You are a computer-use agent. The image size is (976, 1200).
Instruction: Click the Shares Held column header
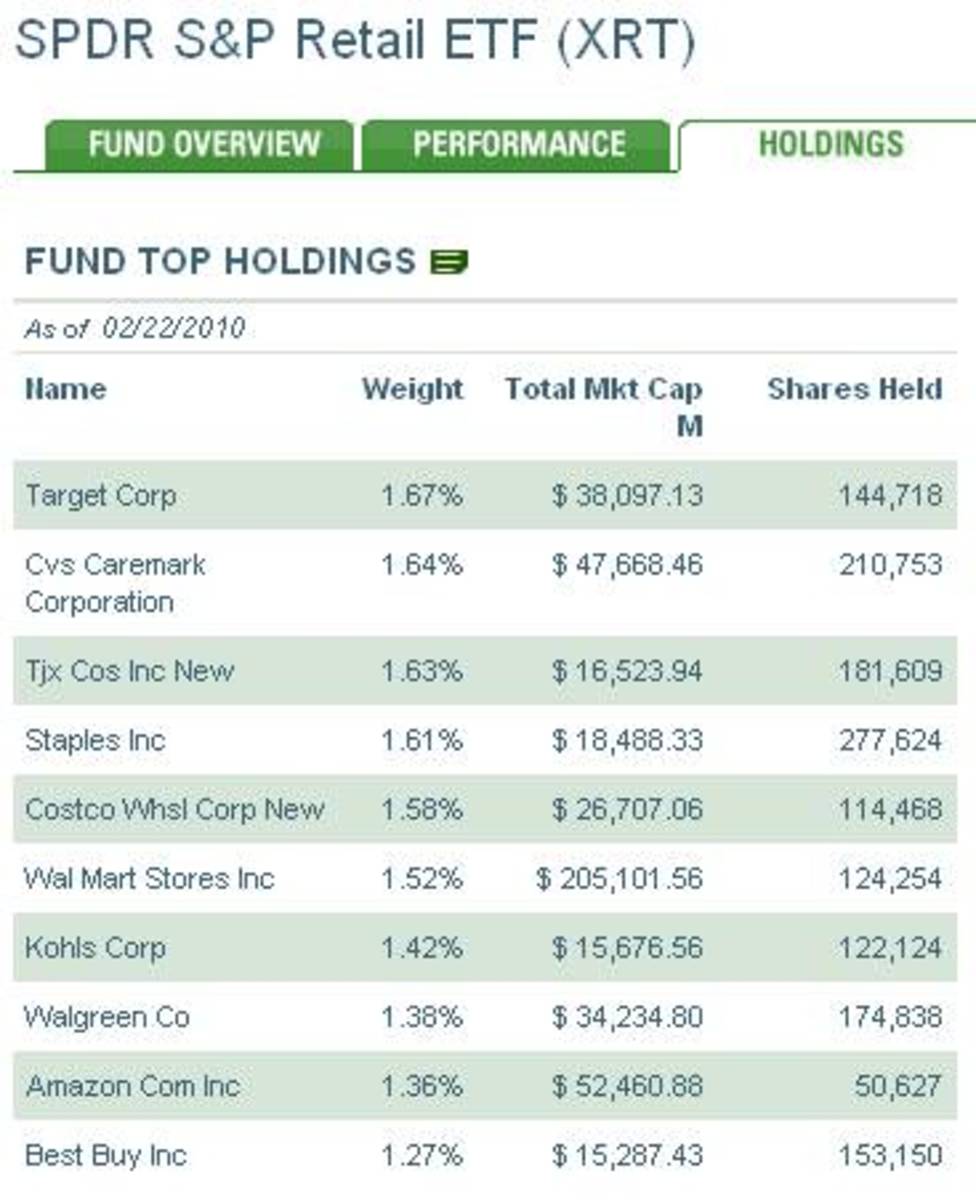pyautogui.click(x=854, y=389)
